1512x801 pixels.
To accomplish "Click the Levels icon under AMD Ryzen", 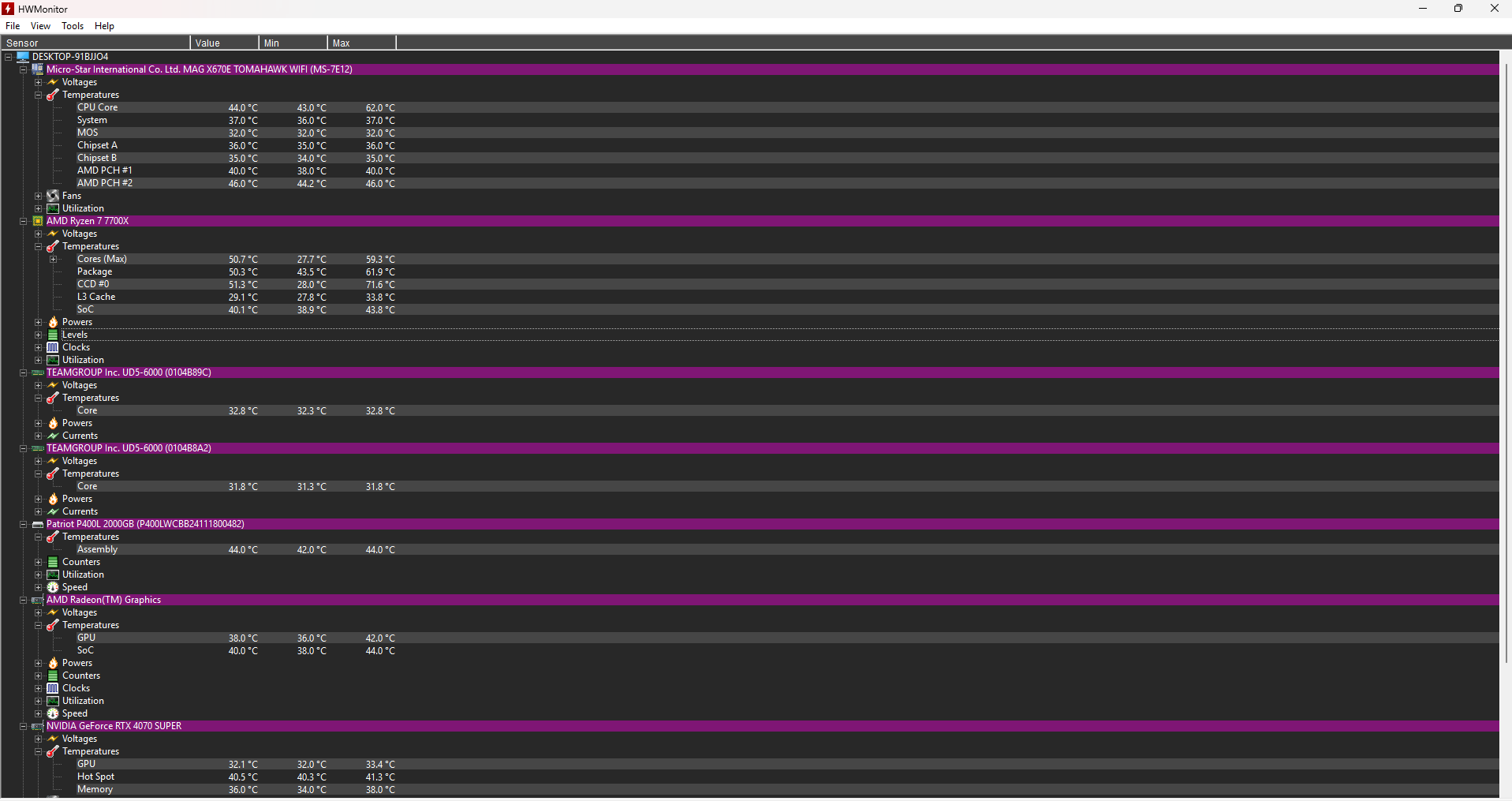I will coord(53,335).
